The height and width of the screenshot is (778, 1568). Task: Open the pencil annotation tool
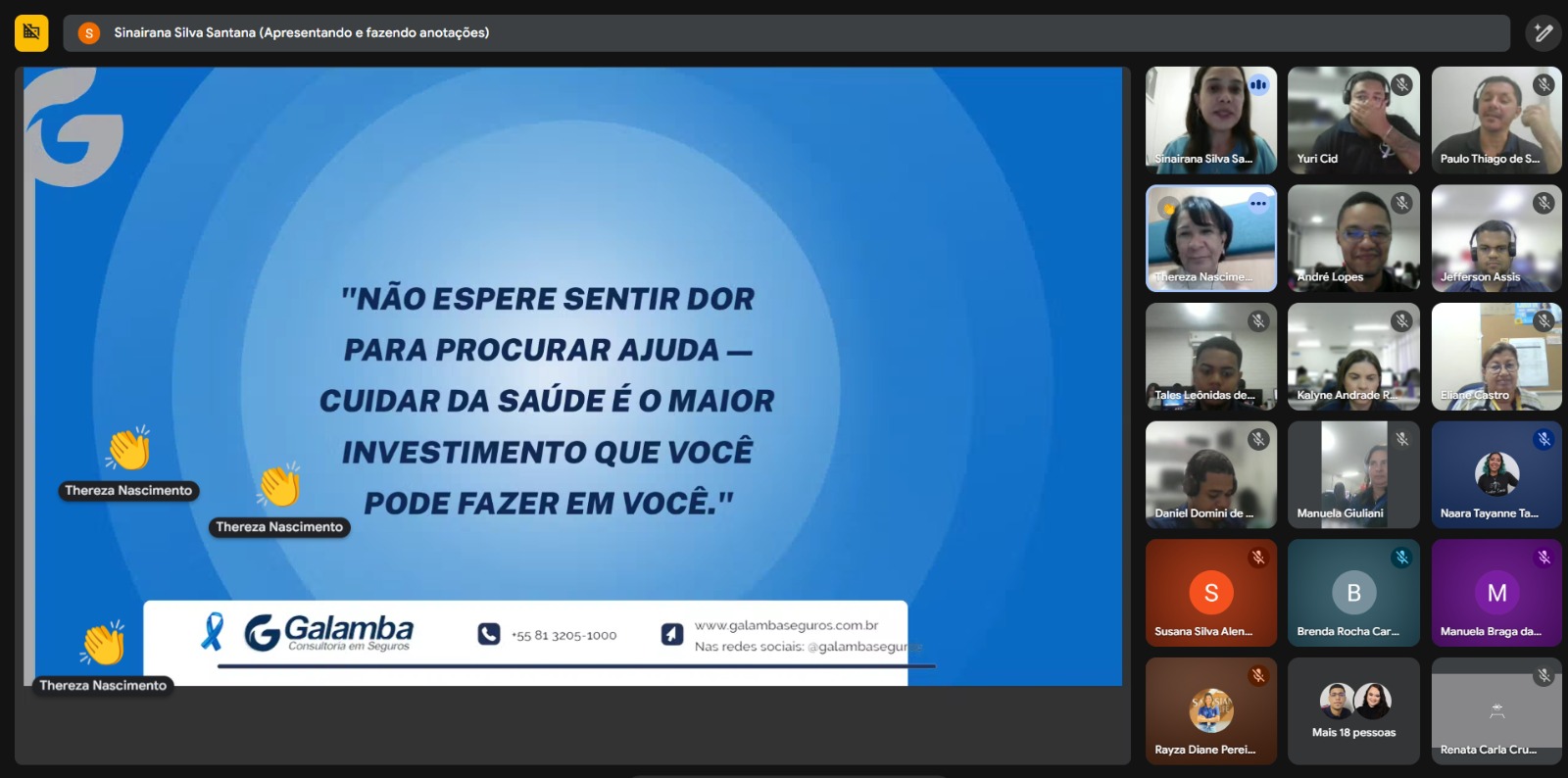(x=1543, y=33)
